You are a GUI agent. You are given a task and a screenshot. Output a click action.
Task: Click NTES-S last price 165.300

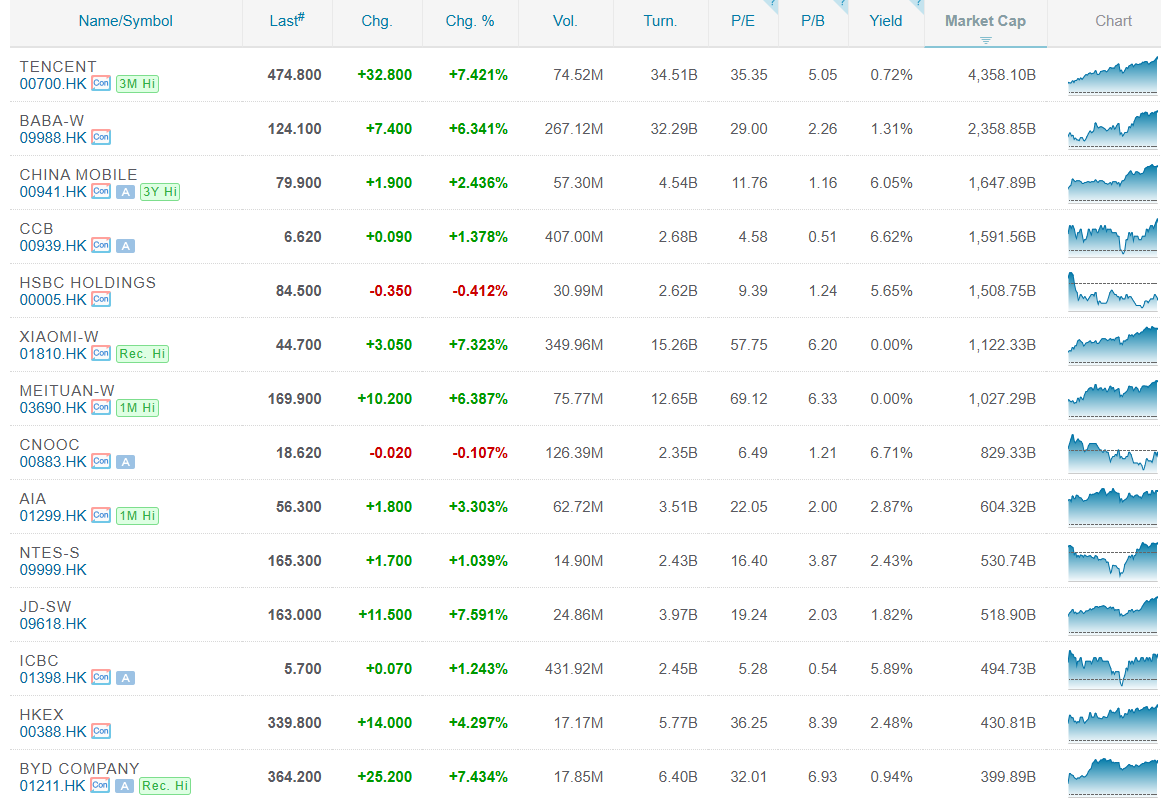point(295,561)
